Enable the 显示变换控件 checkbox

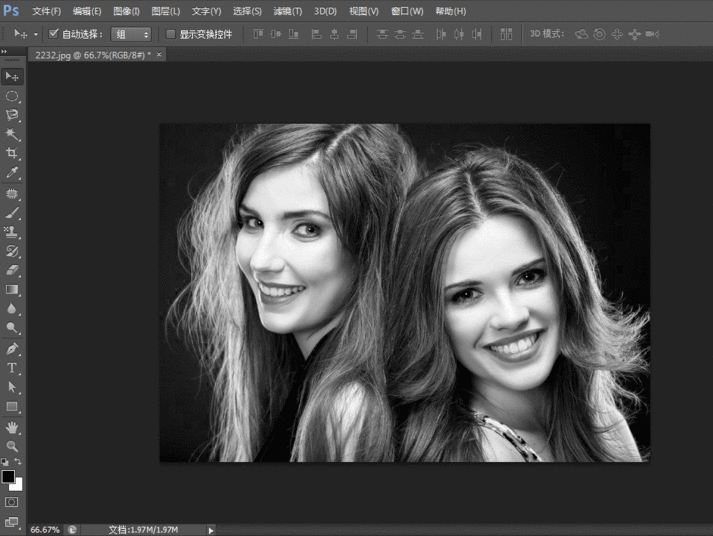[170, 33]
